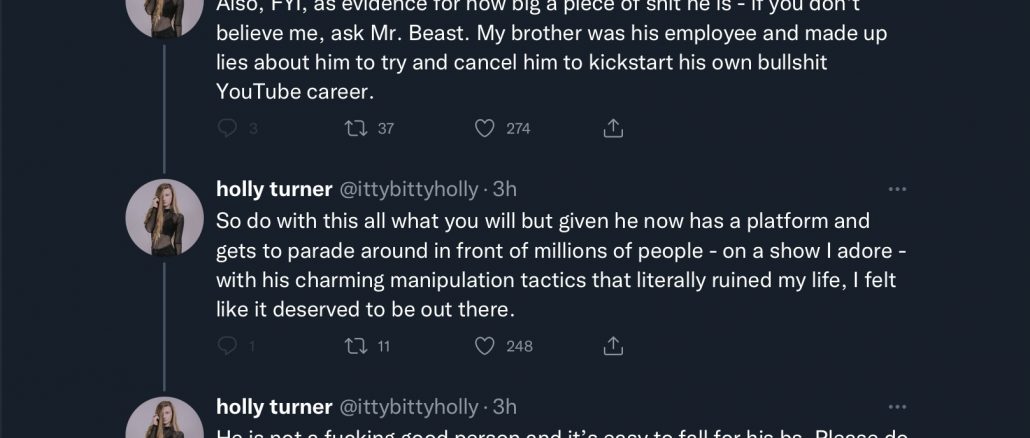Open the 3h timestamp of the middle tweet

(505, 189)
